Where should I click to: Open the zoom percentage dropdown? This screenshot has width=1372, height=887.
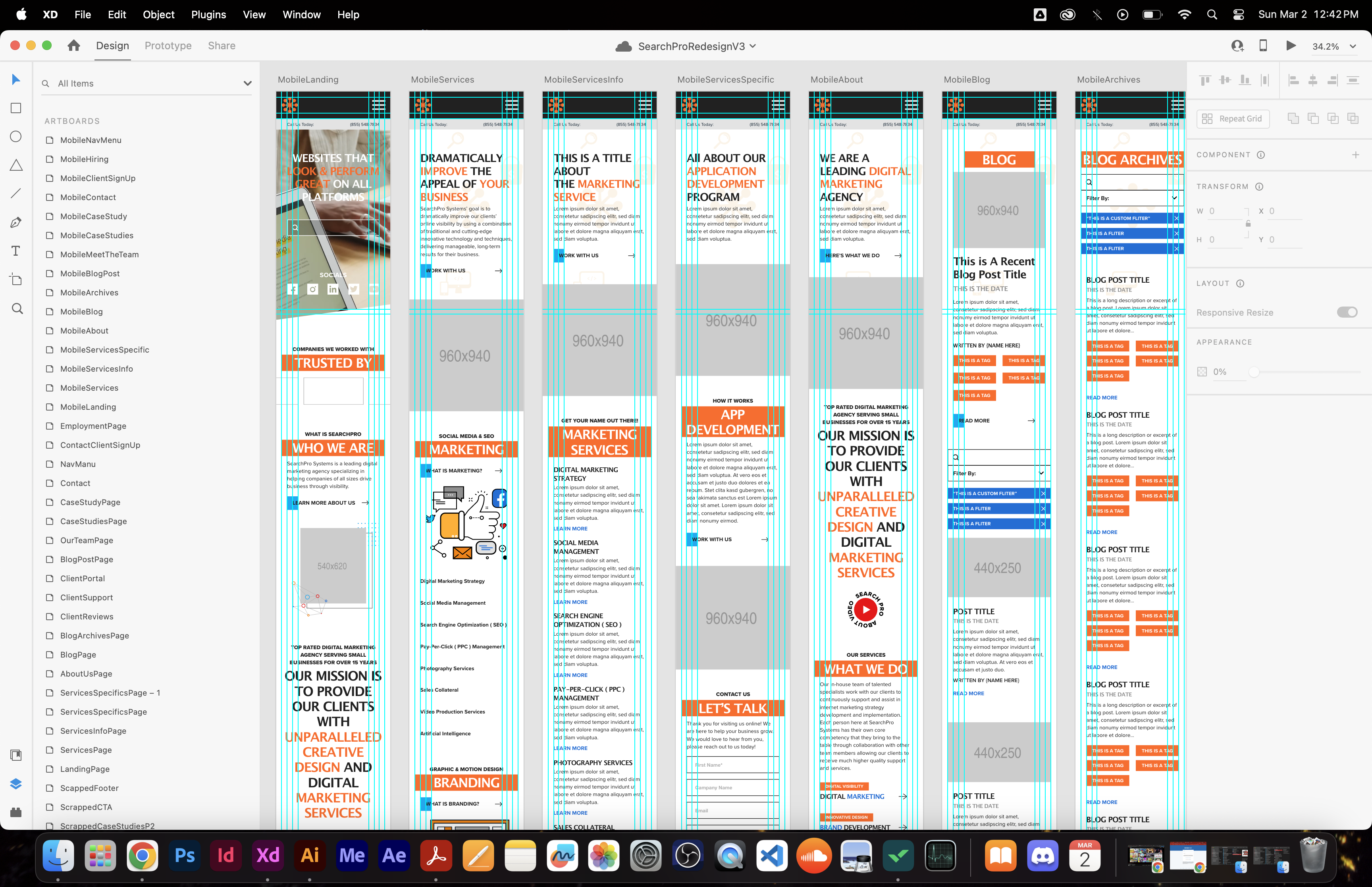point(1353,47)
